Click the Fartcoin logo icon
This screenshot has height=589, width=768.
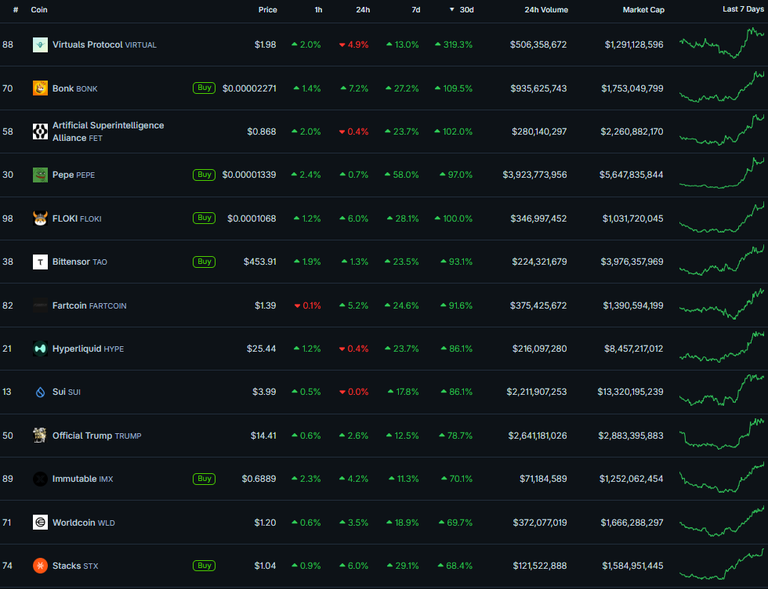tap(40, 306)
